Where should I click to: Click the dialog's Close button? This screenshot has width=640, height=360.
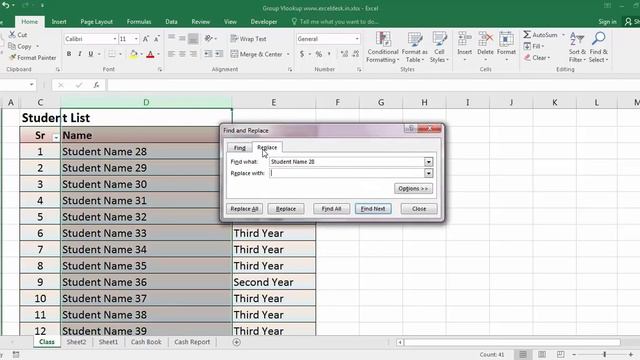pos(419,209)
